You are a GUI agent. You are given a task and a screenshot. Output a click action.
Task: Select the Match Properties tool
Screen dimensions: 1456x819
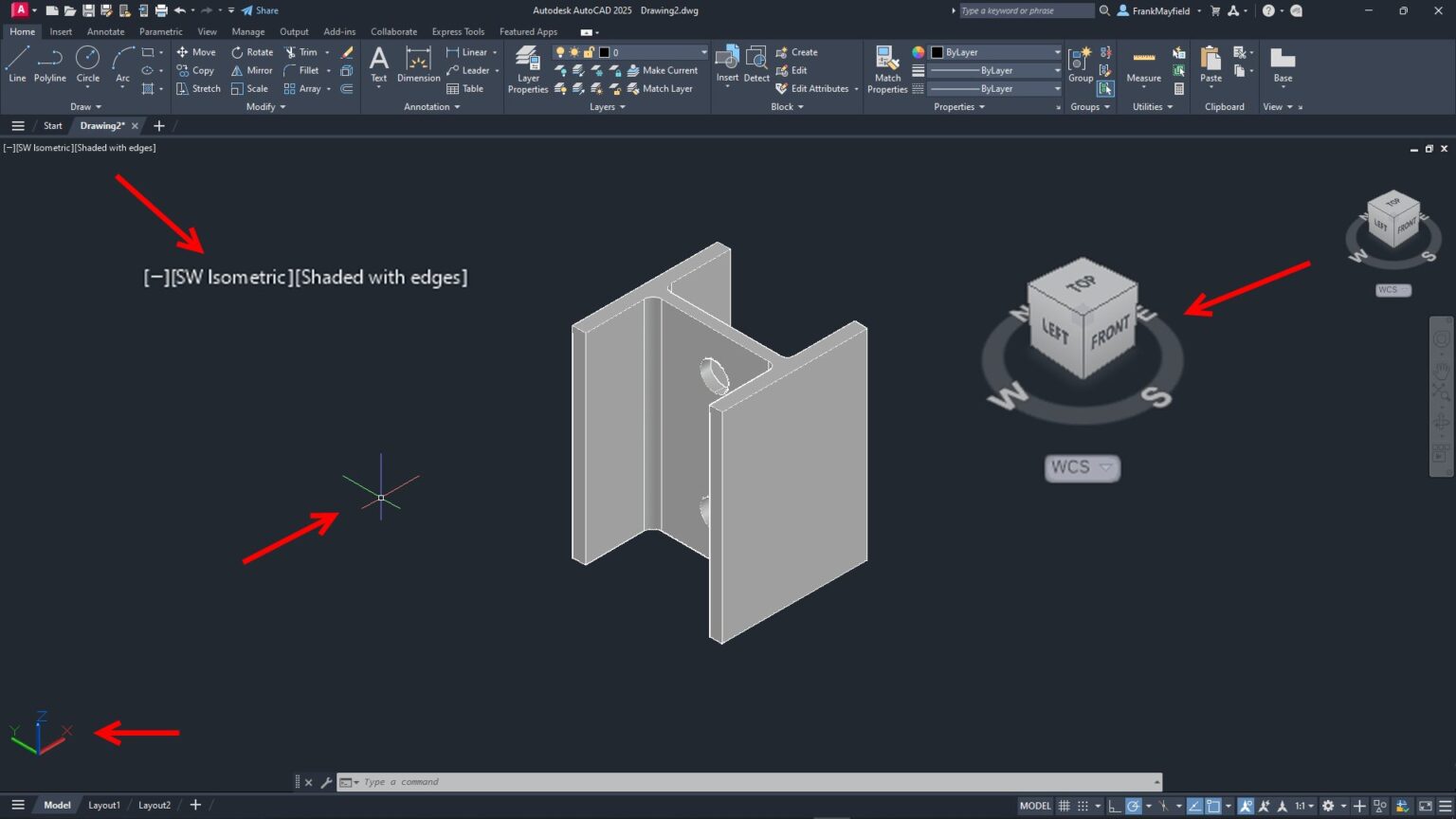point(886,64)
